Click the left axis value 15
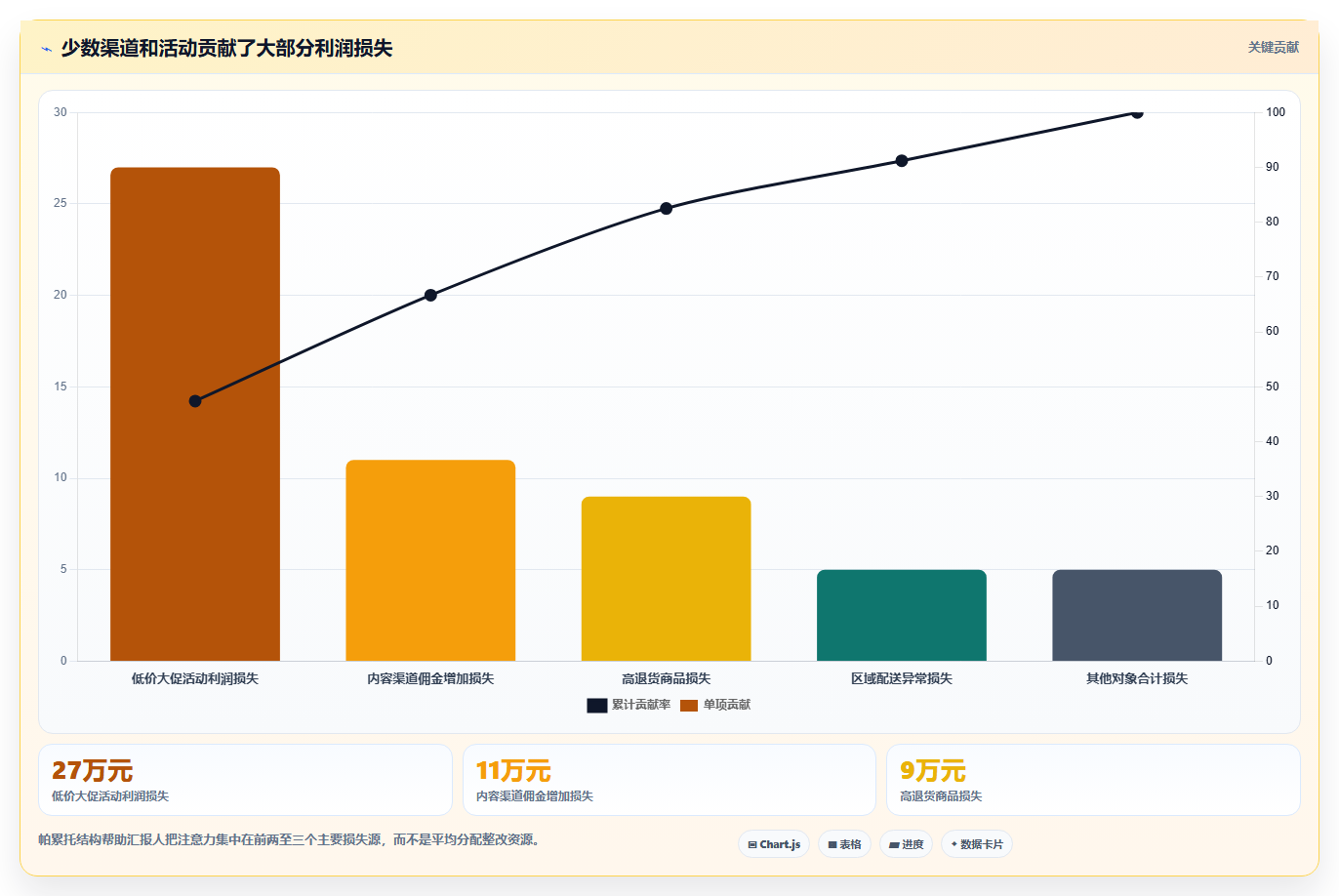The width and height of the screenshot is (1339, 896). [x=61, y=387]
